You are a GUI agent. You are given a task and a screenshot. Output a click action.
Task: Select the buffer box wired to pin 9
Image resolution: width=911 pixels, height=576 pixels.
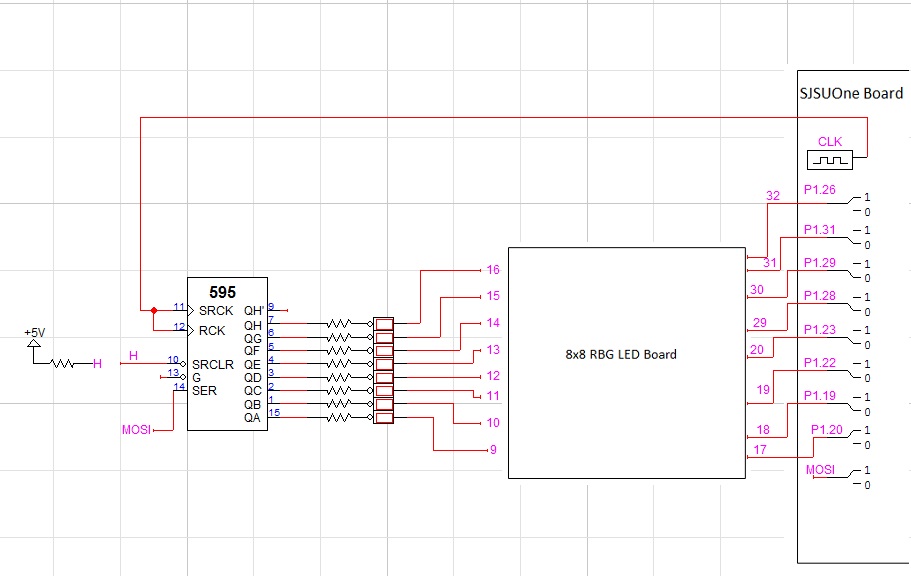(x=383, y=417)
